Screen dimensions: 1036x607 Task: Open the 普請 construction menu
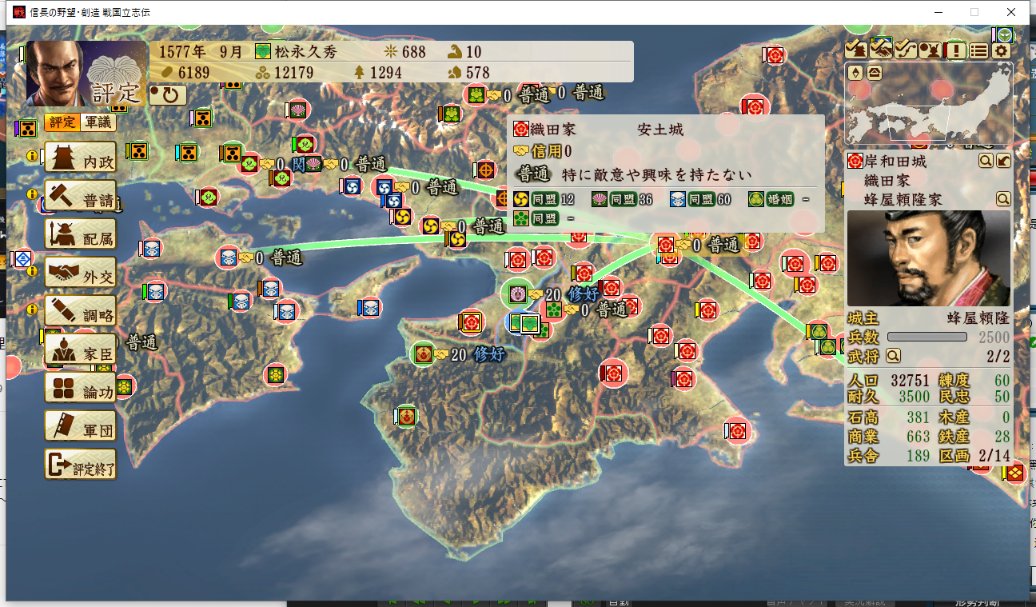[81, 196]
